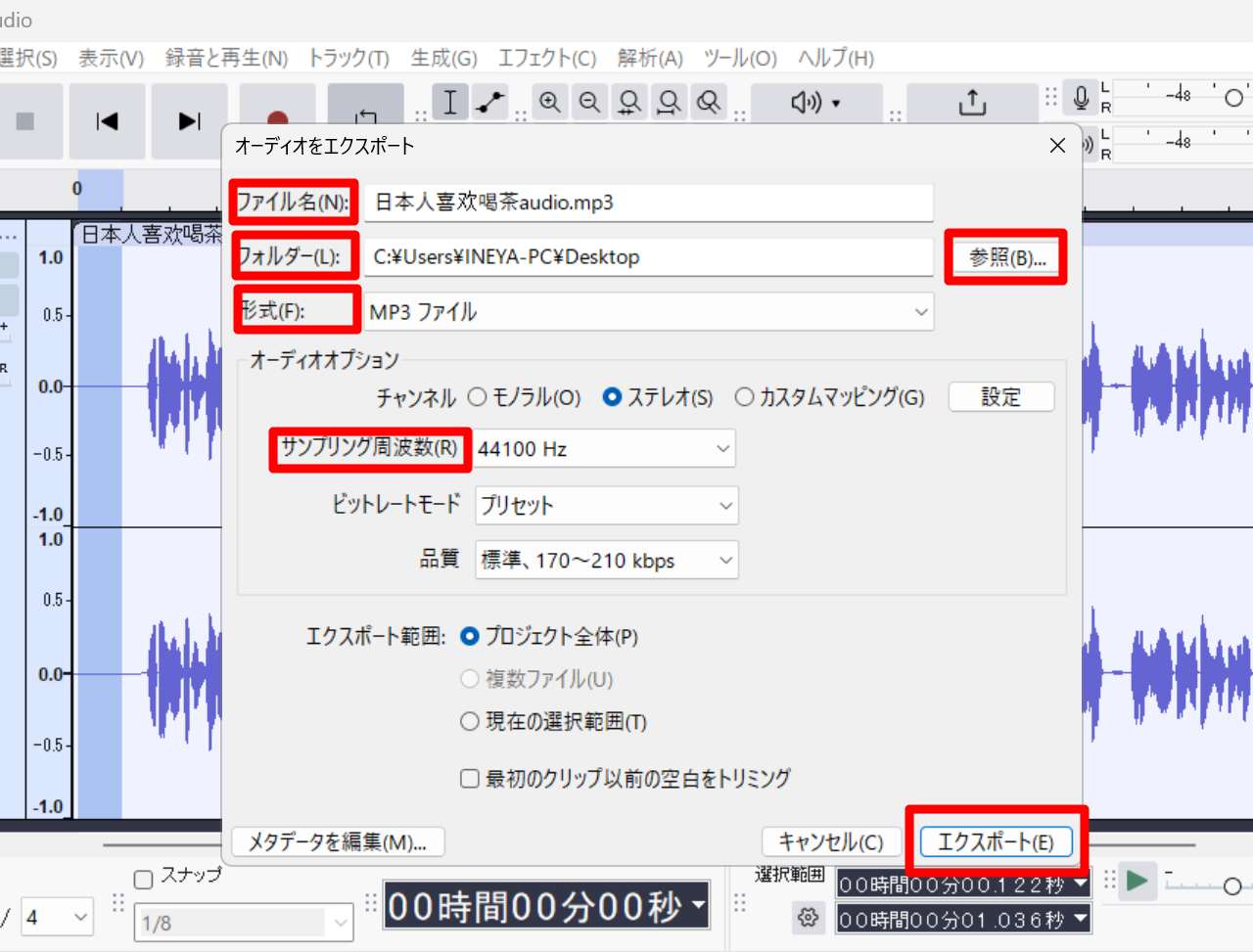
Task: Fit the project to window width
Action: tap(669, 102)
